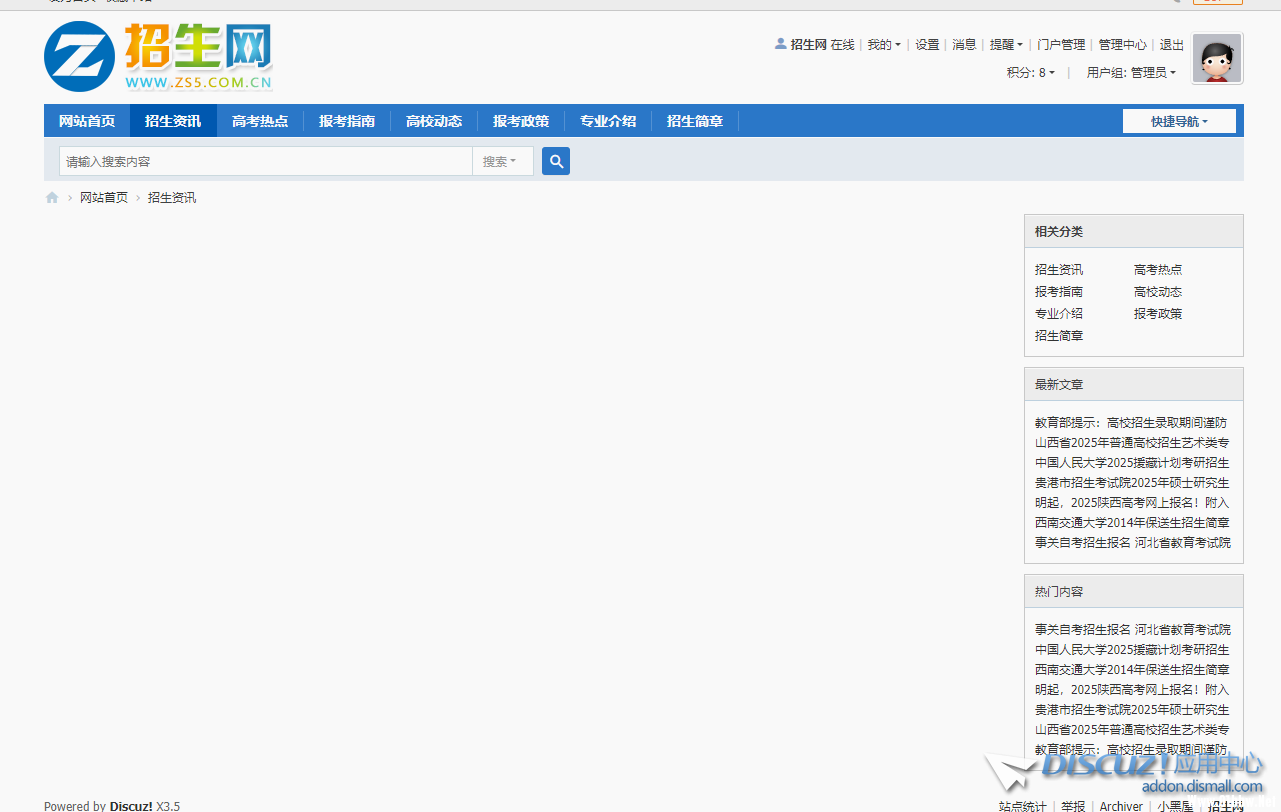Viewport: 1281px width, 812px height.
Task: Click the 设置 link in header
Action: coord(927,45)
